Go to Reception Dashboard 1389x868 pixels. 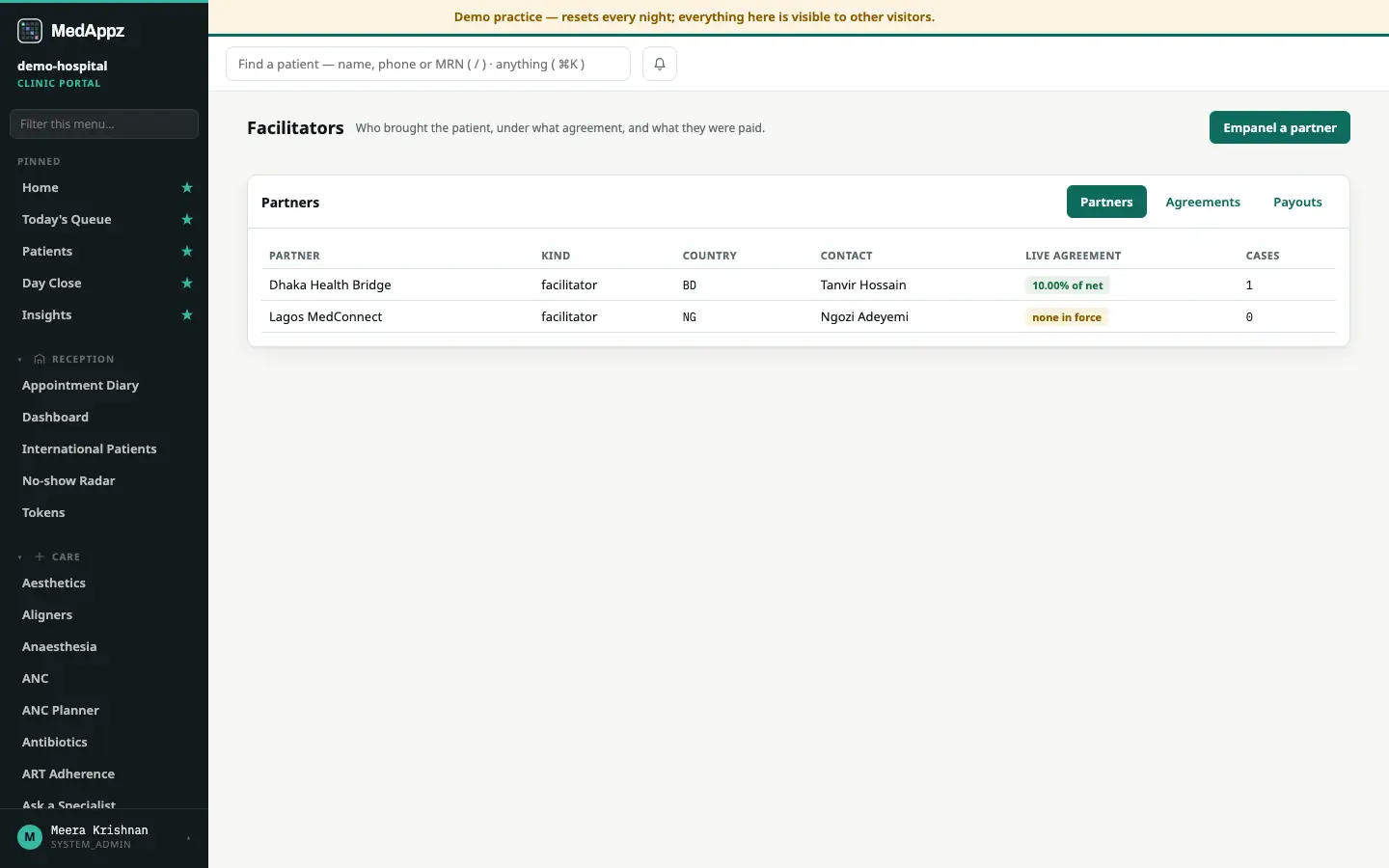point(56,418)
